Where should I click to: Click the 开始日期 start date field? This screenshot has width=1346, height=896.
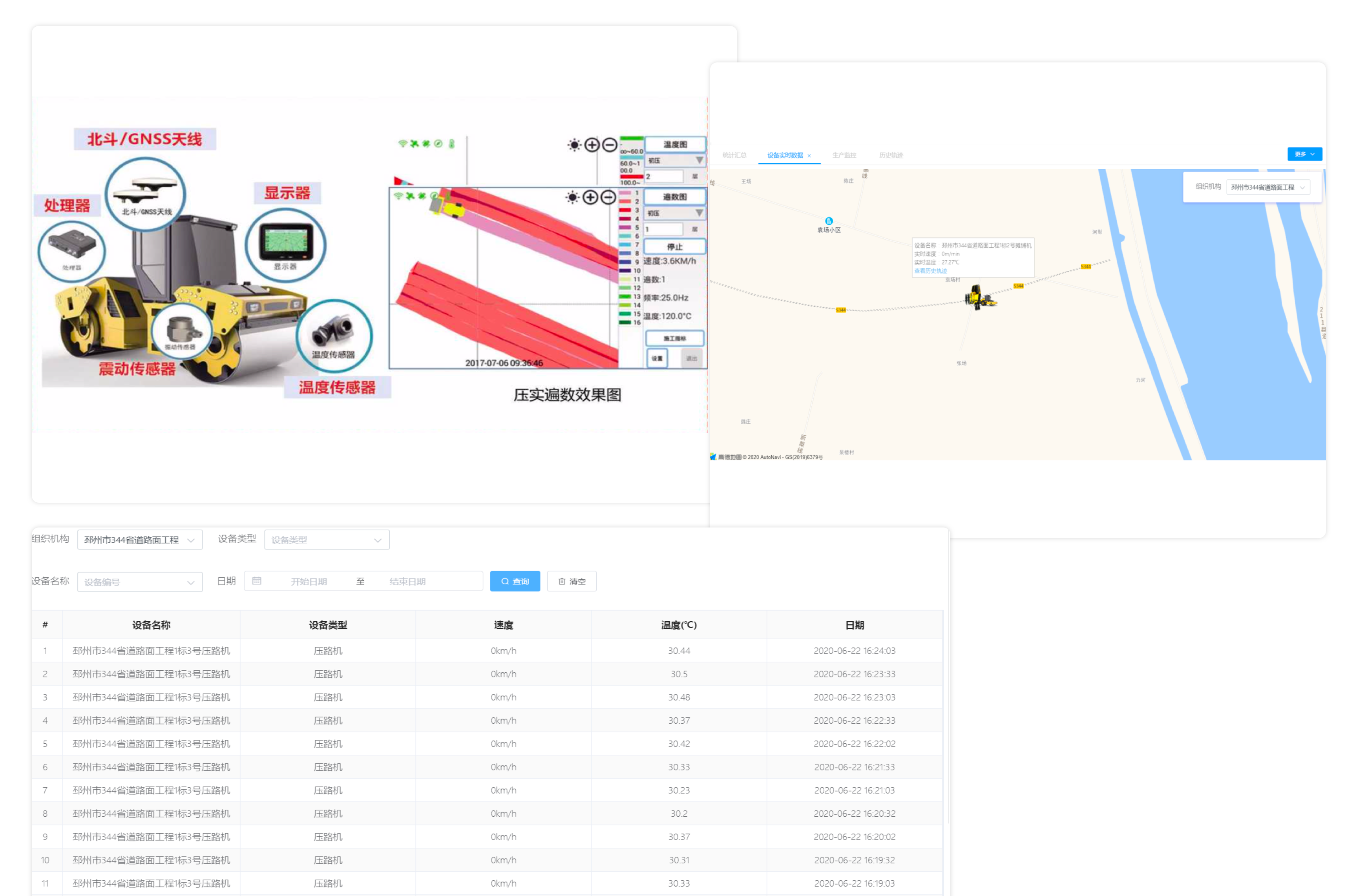click(309, 582)
